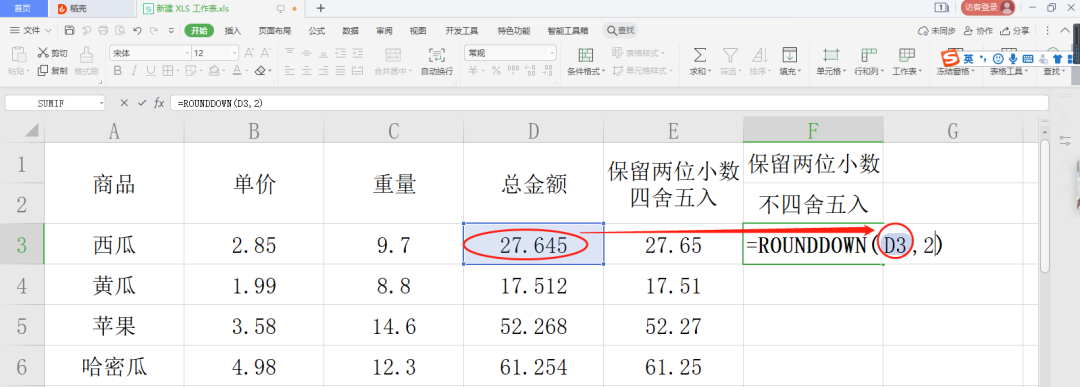Click the Save icon in quick toolbar
Viewport: 1080px width, 387px height.
pos(70,30)
